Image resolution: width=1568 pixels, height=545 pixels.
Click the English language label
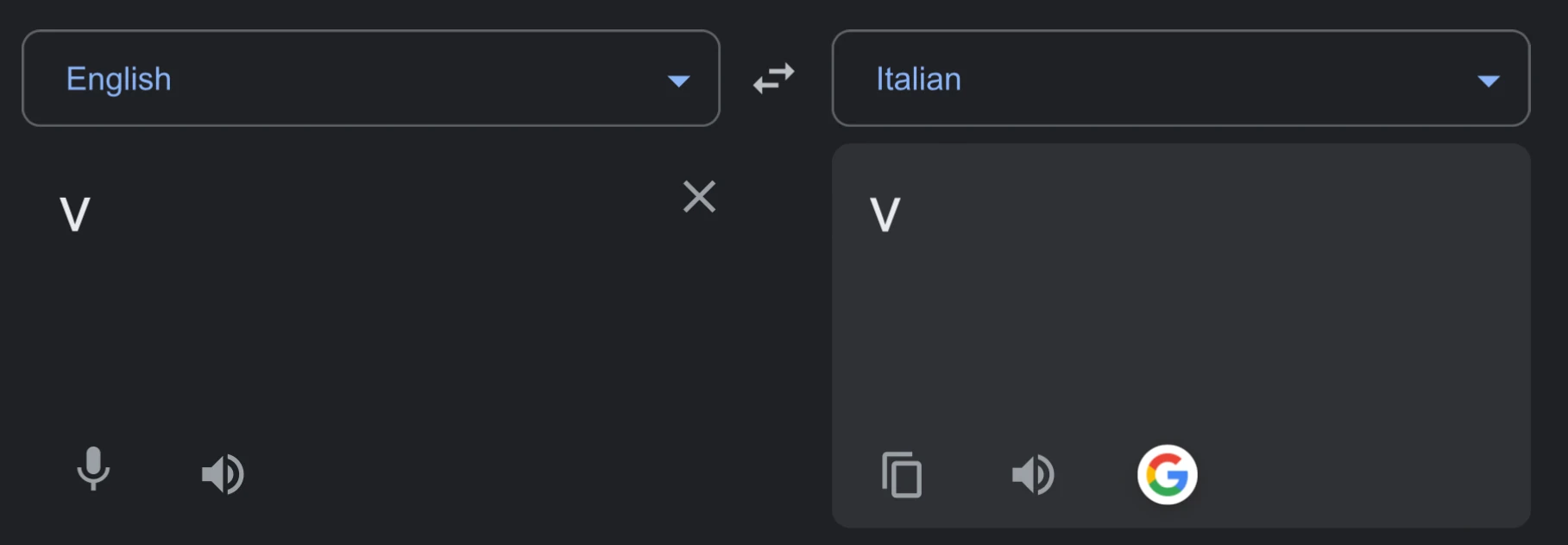(119, 79)
